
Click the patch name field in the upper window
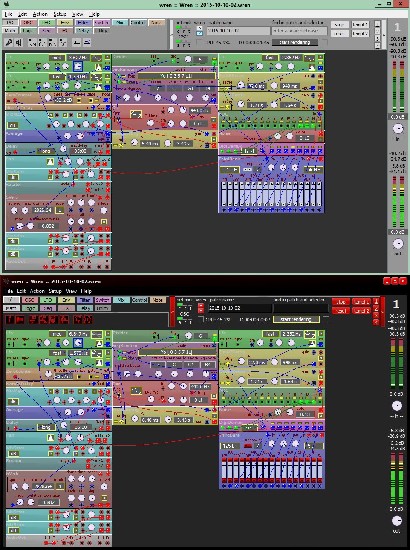point(238,31)
